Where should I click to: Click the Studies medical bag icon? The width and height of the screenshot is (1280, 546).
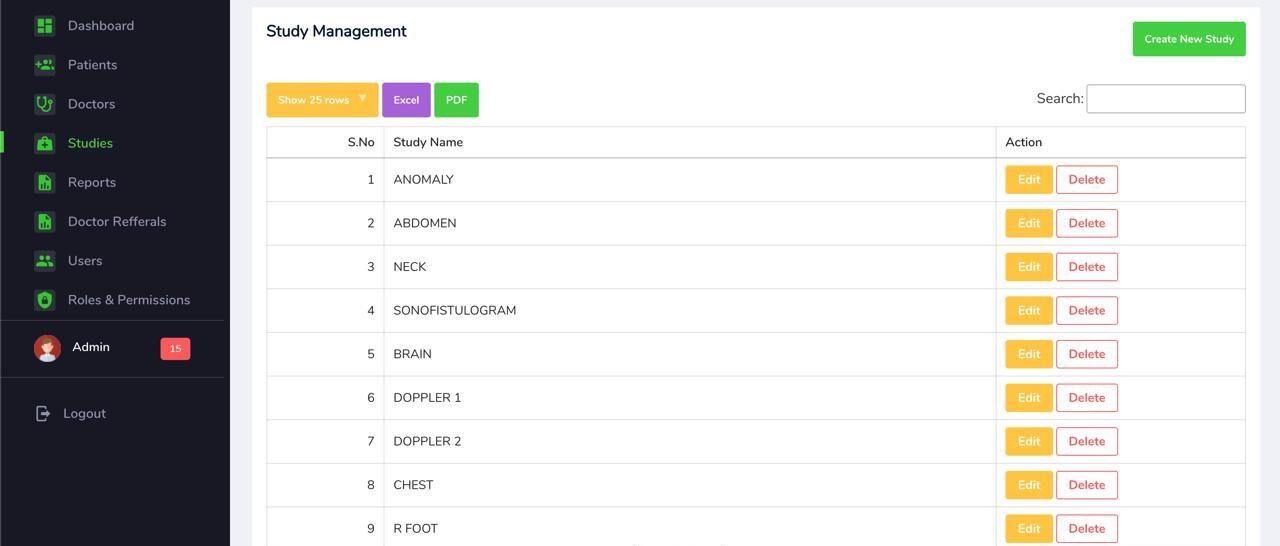(44, 143)
